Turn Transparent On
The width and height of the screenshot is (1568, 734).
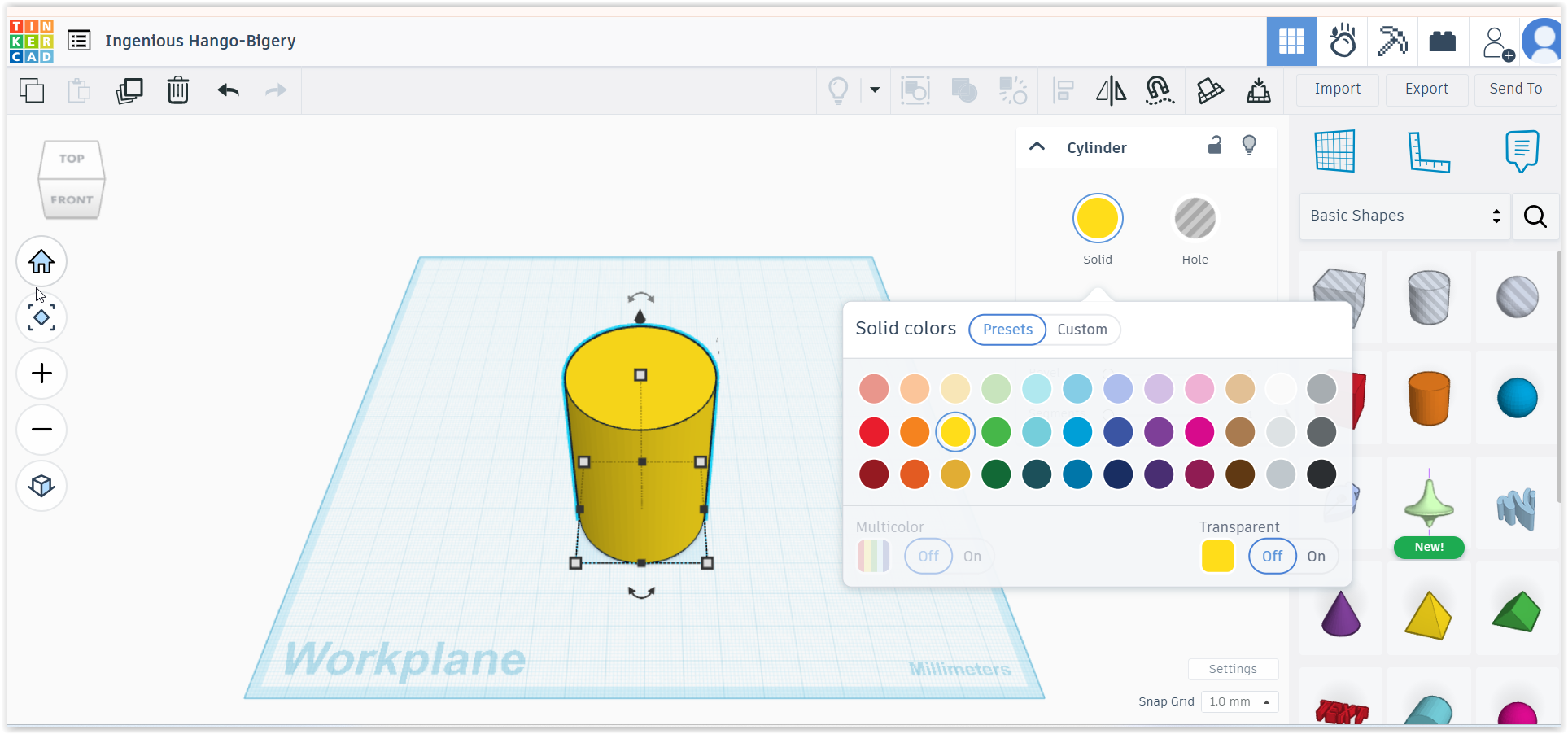pyautogui.click(x=1316, y=557)
